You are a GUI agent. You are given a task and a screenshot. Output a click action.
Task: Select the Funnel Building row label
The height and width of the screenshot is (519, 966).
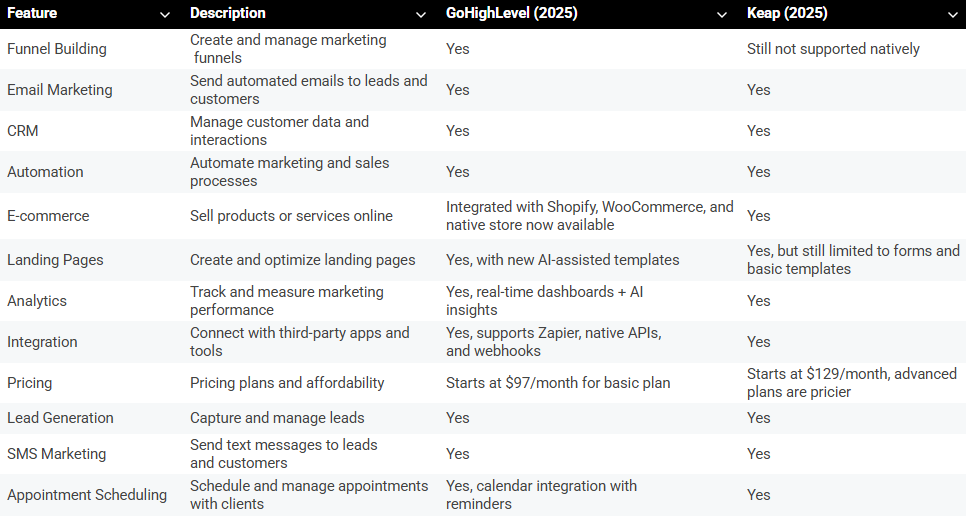coord(57,49)
